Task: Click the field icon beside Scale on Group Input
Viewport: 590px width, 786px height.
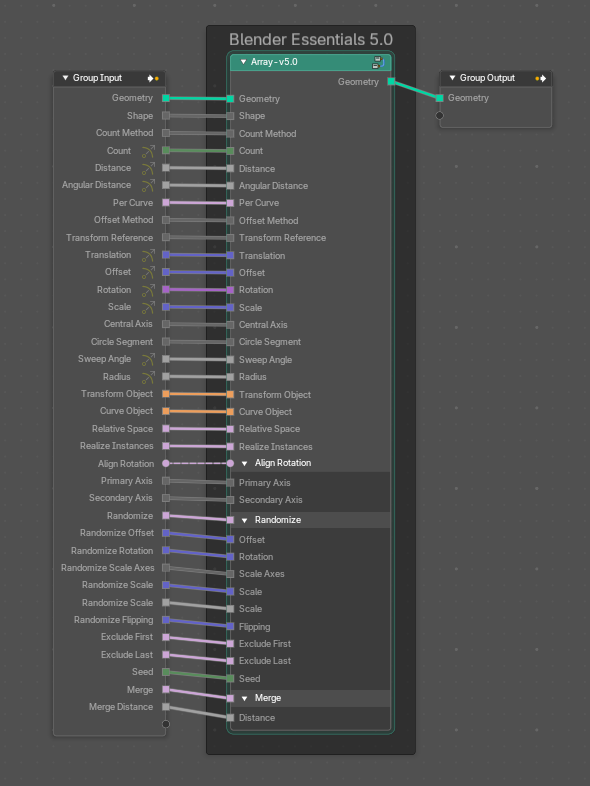Action: click(148, 307)
